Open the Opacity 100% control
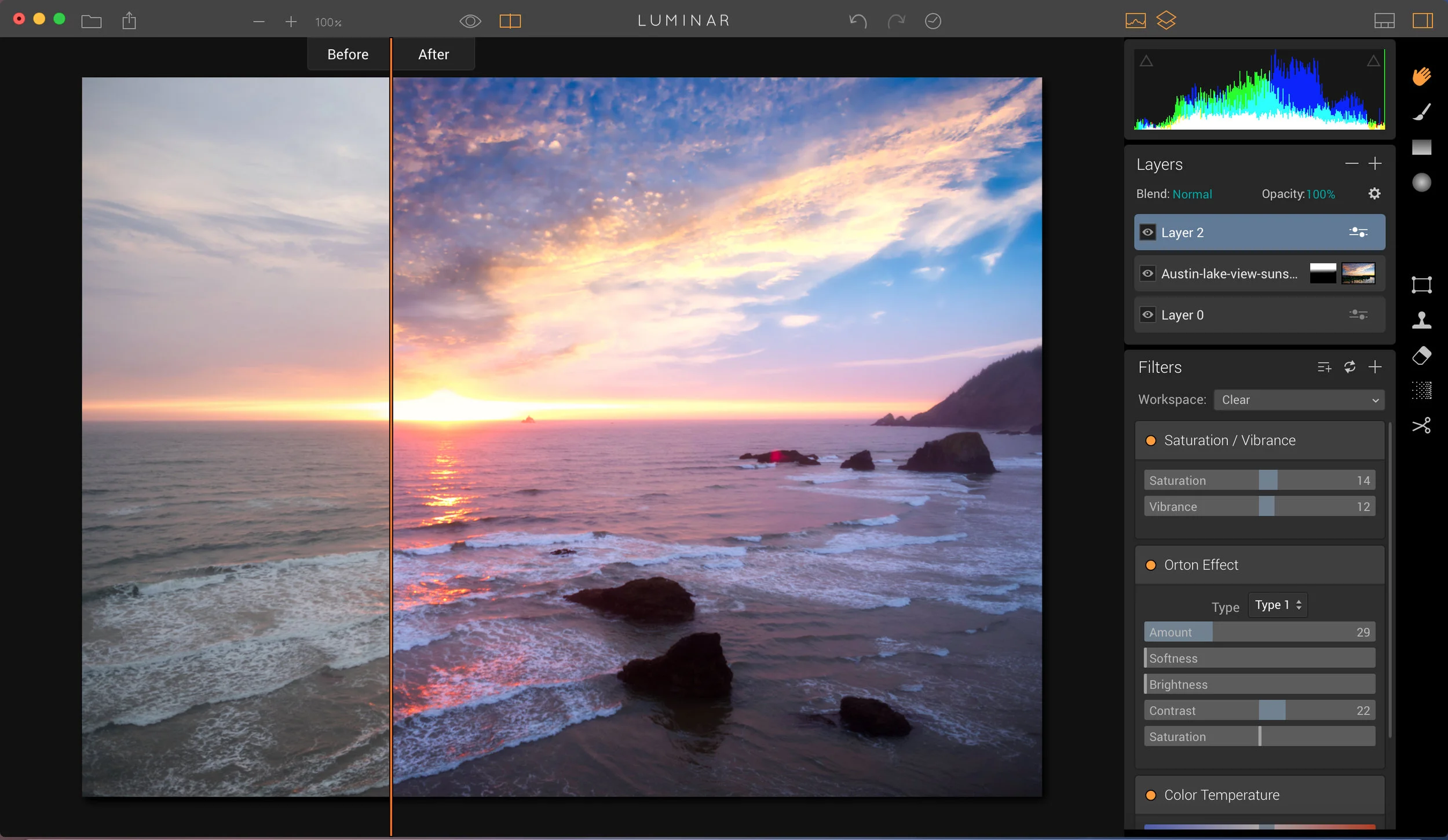The image size is (1448, 840). (1320, 195)
